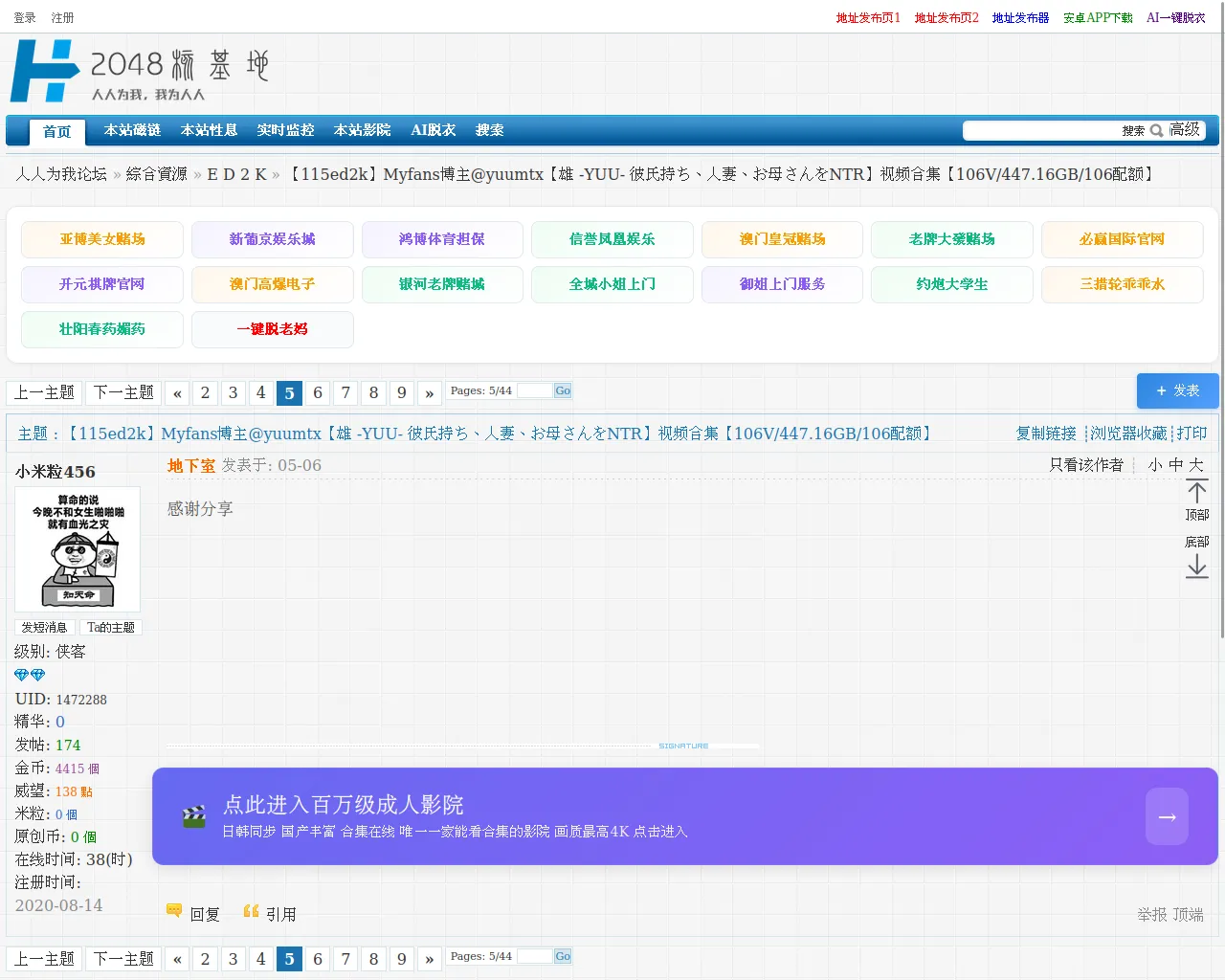Go to previous pages with « in top pagination
This screenshot has width=1225, height=980.
pyautogui.click(x=177, y=392)
